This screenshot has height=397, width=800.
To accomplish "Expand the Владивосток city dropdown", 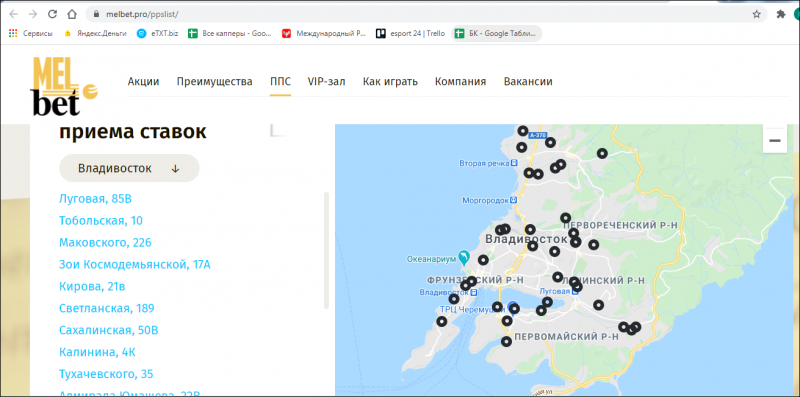I will tap(129, 168).
